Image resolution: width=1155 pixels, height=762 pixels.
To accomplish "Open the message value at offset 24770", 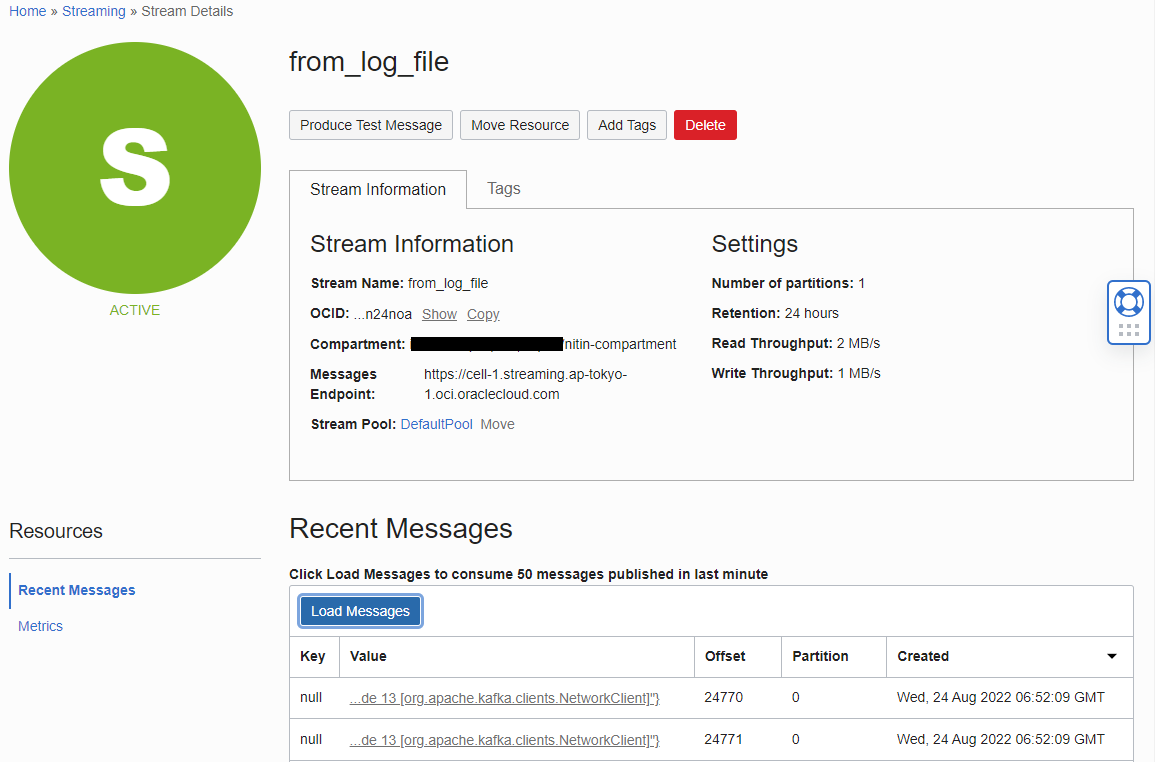I will point(504,697).
